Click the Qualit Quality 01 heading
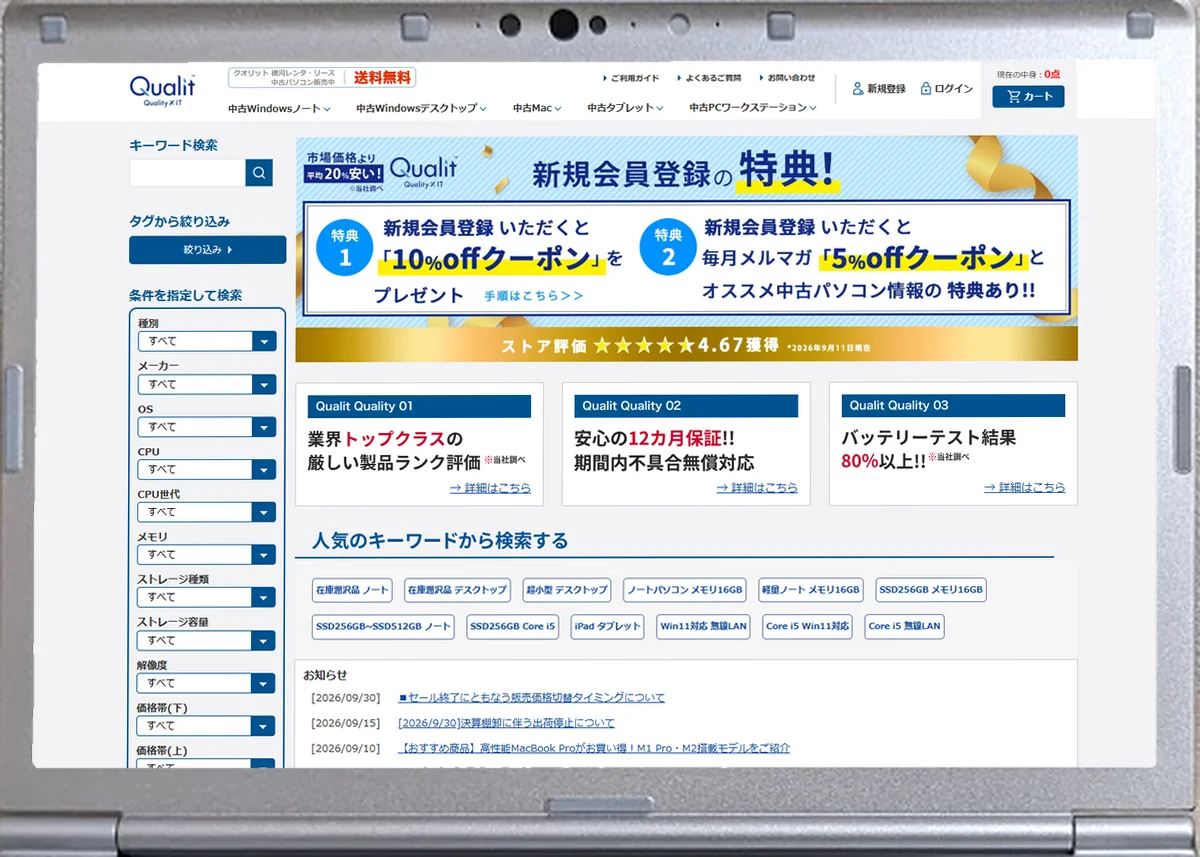The width and height of the screenshot is (1200, 857). pos(419,406)
